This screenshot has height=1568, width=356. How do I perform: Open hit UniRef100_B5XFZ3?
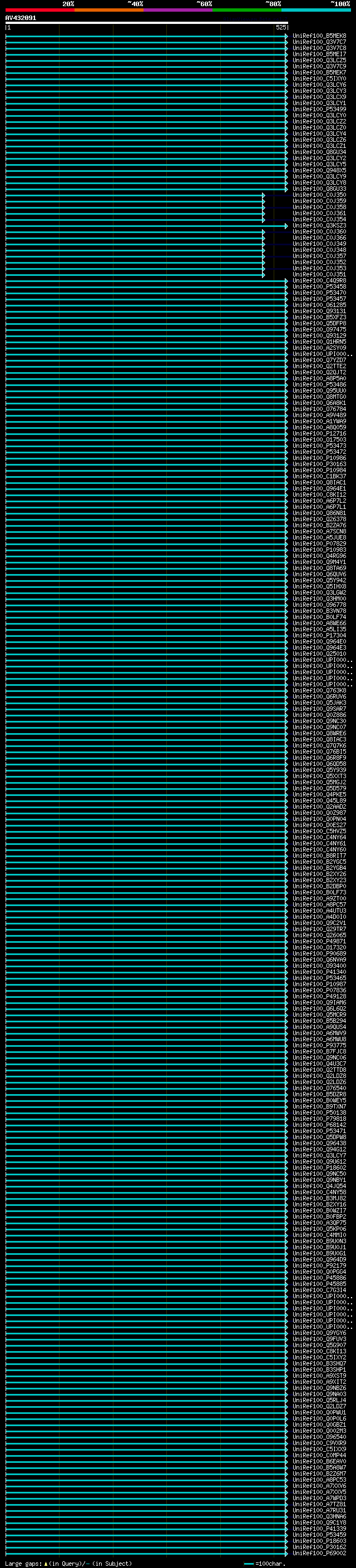[x=319, y=317]
